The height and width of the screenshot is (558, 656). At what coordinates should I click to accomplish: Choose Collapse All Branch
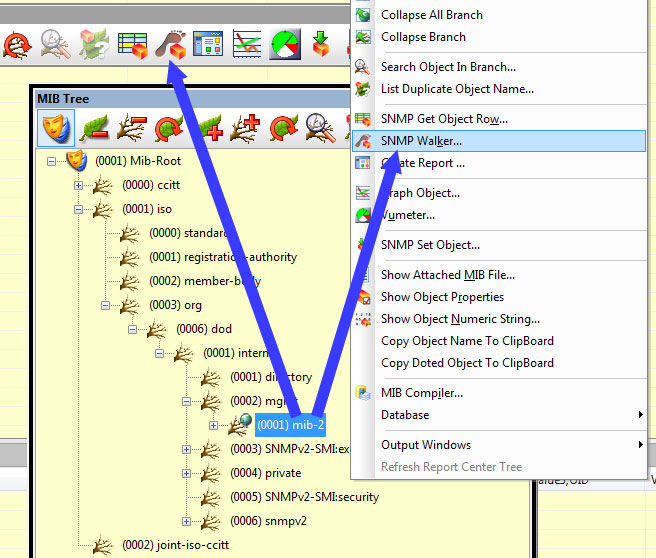[499, 15]
